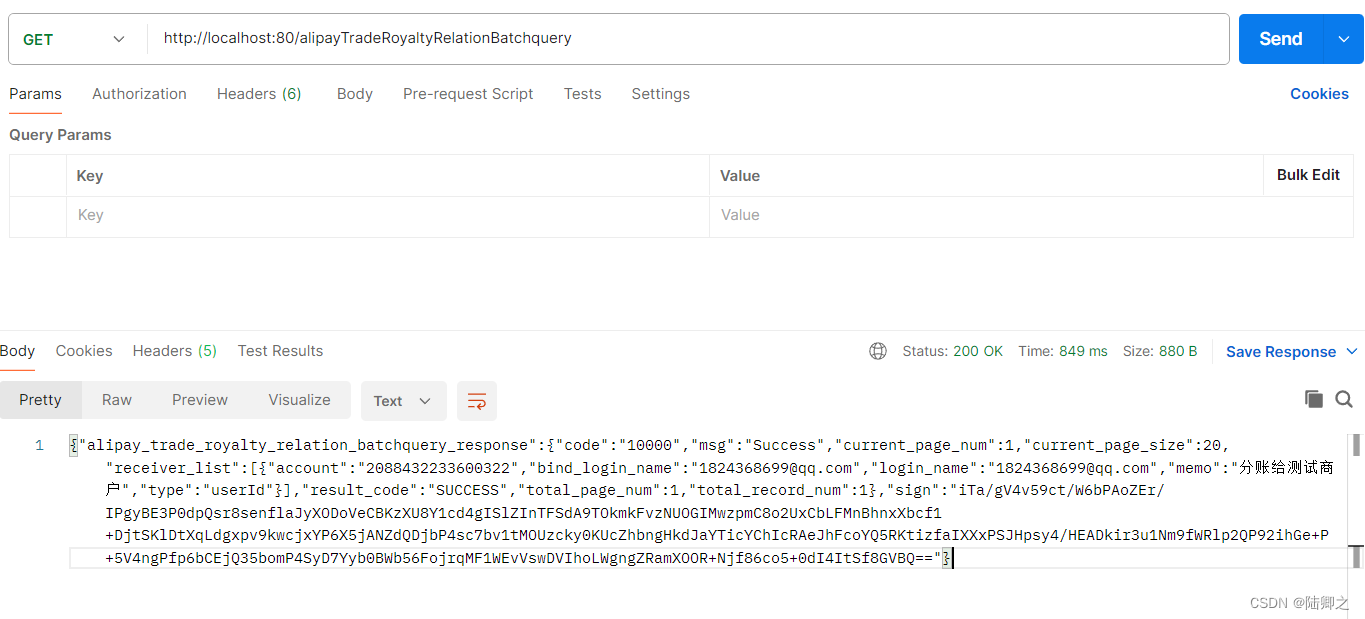Screen dimensions: 1365x619
Task: Click the request URL input field
Action: pyautogui.click(x=688, y=39)
